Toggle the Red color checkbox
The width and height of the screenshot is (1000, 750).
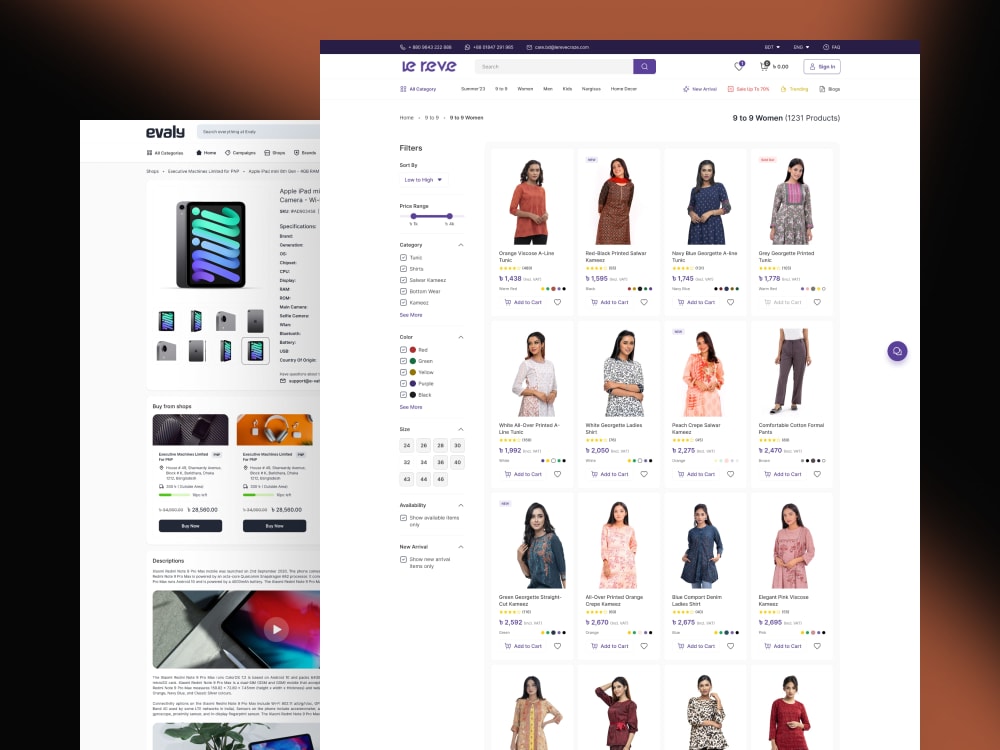(403, 349)
